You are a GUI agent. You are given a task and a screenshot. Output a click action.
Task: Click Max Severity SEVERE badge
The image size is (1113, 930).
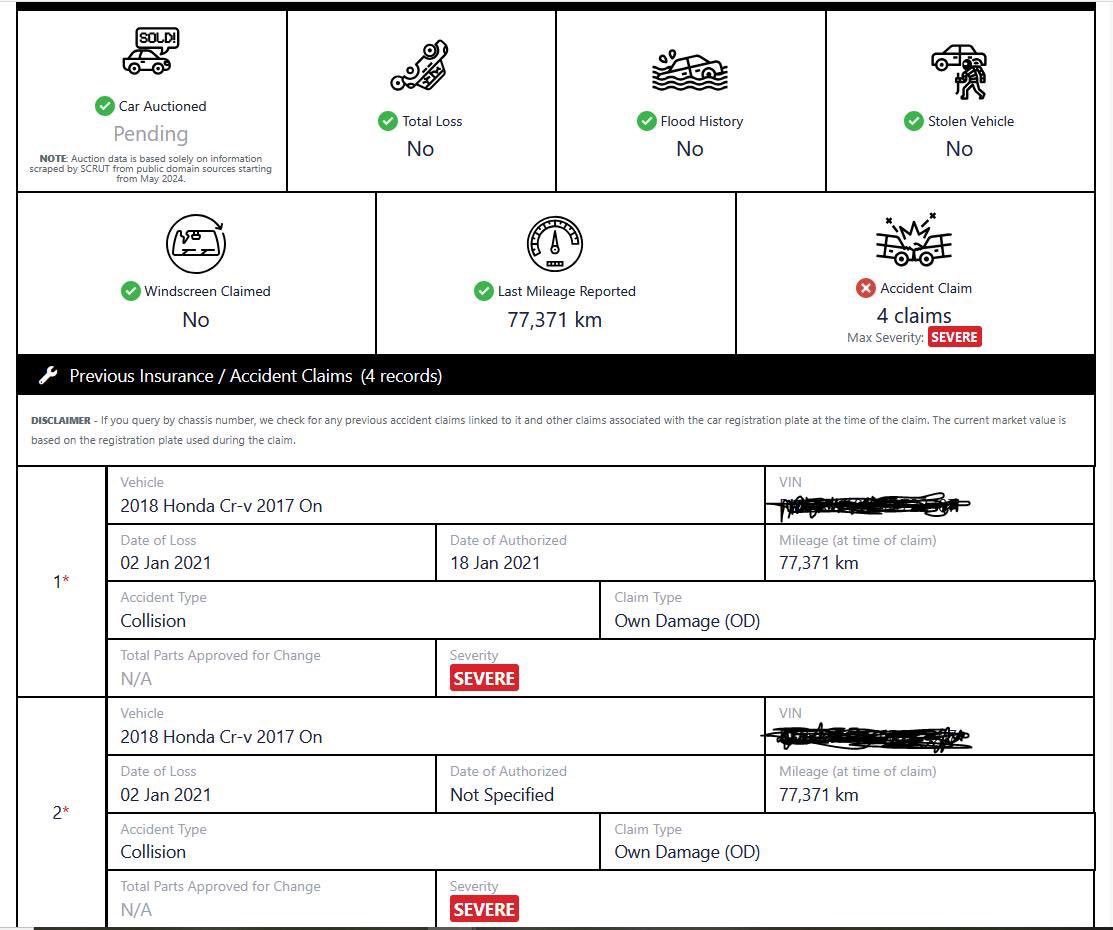coord(954,337)
